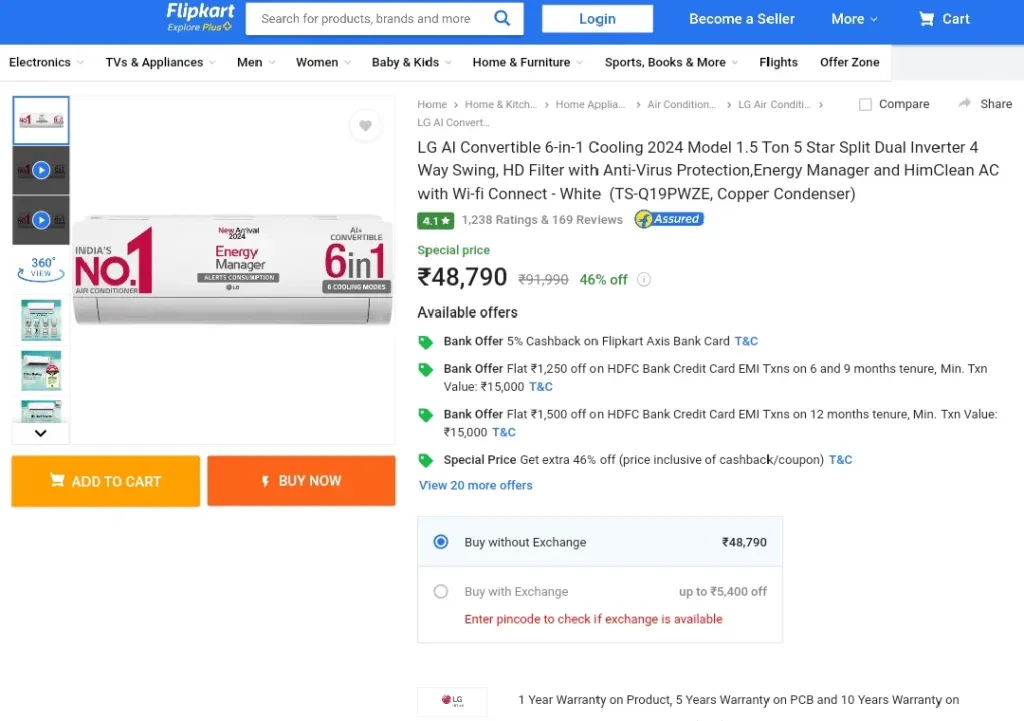Select Buy with Exchange option
This screenshot has width=1024, height=721.
coord(441,592)
